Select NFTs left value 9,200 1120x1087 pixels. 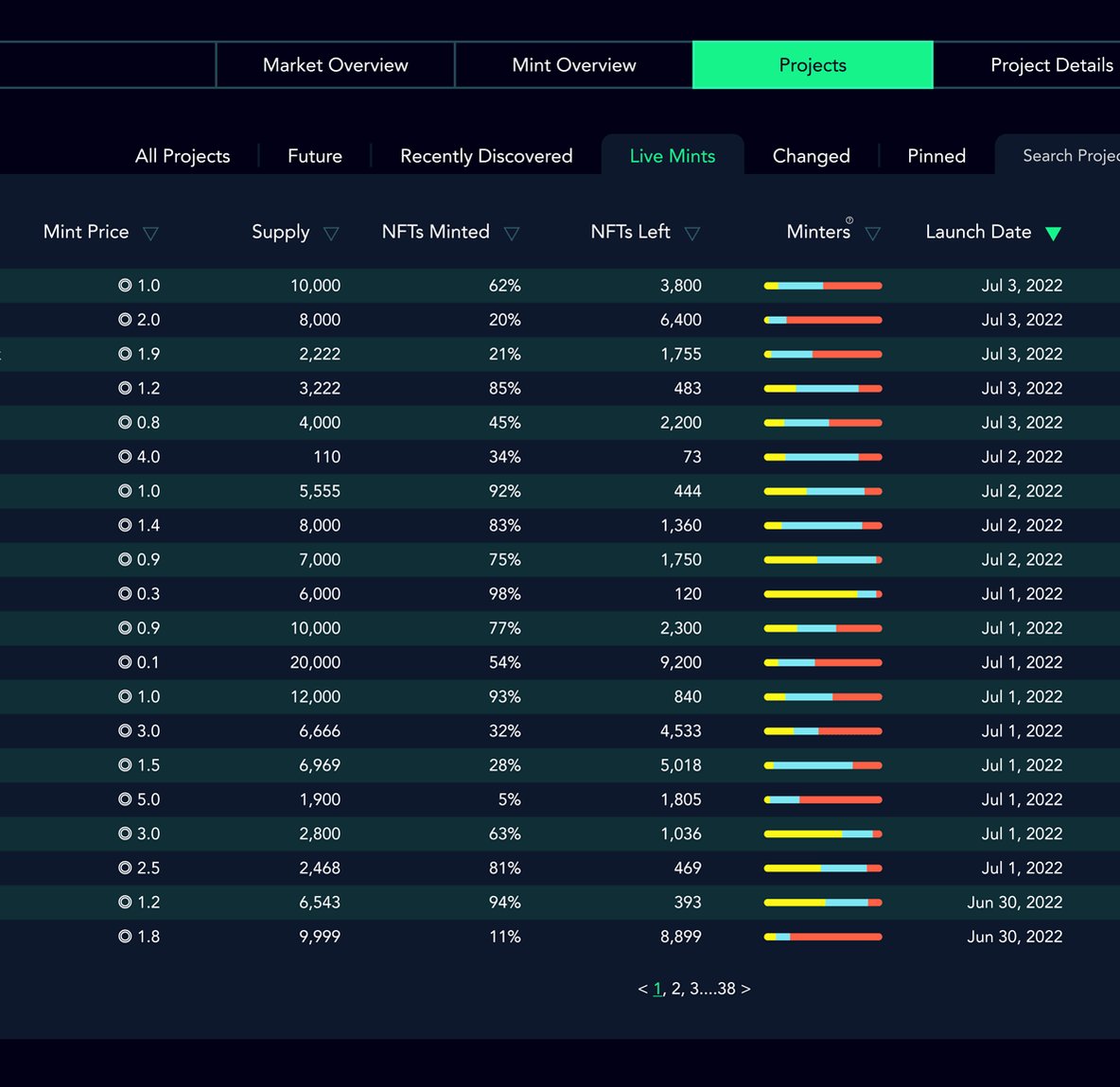(x=681, y=663)
